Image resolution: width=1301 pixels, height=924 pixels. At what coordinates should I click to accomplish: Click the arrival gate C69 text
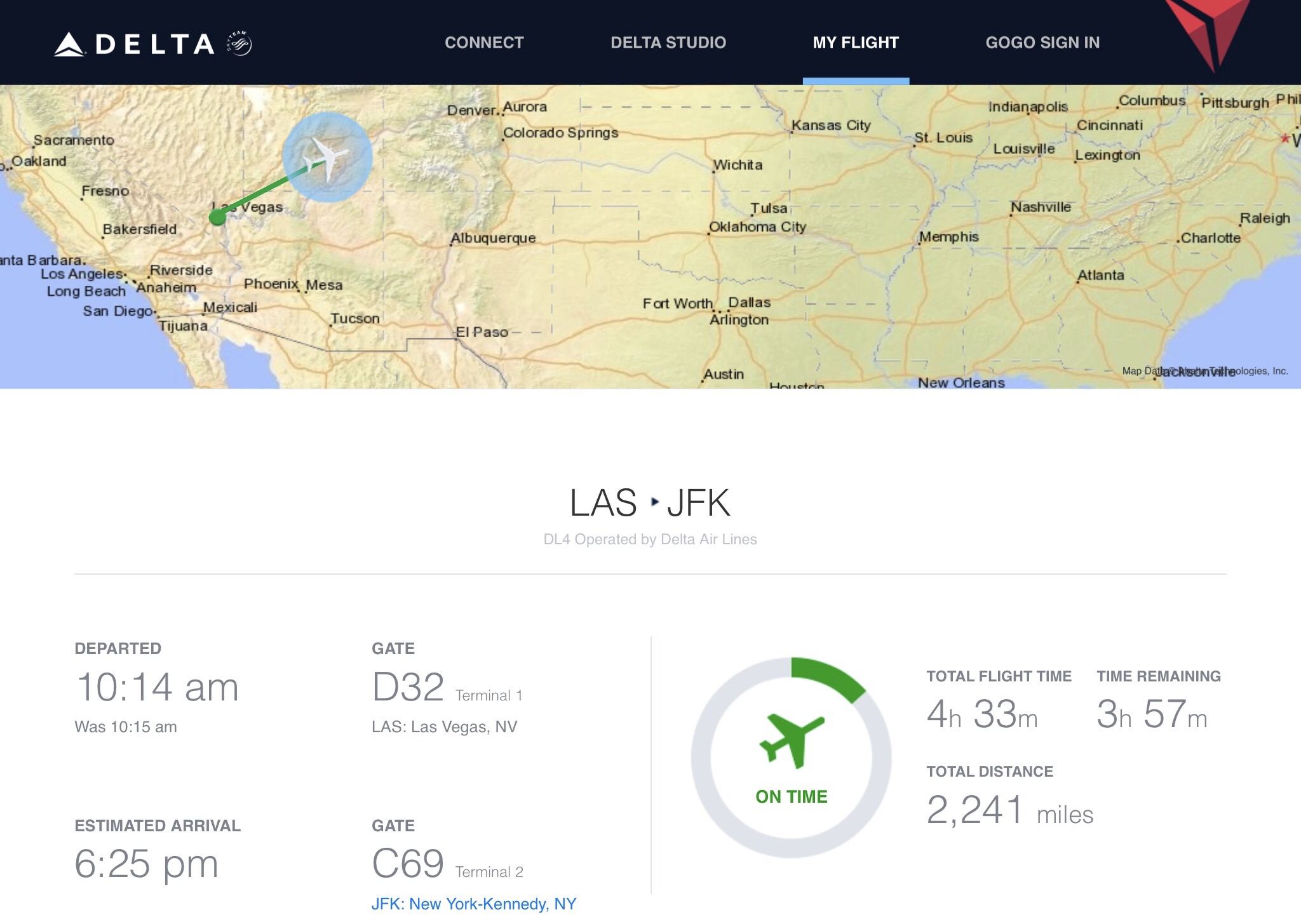(408, 863)
